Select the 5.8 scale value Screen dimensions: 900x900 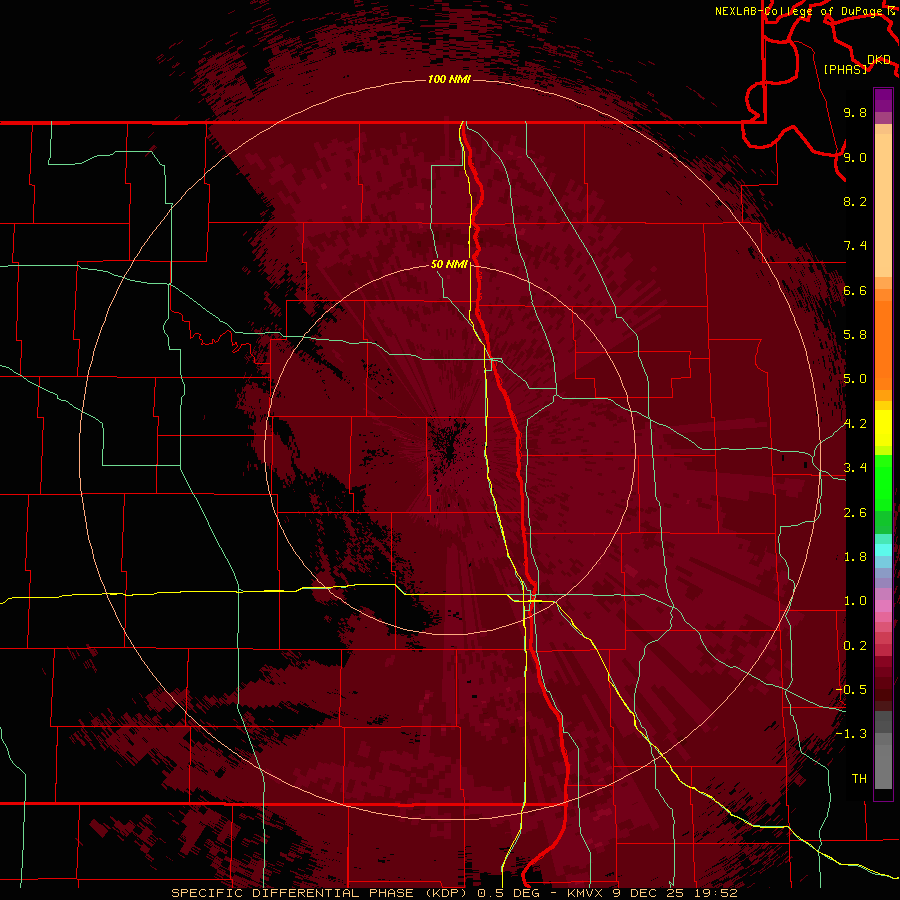[855, 335]
